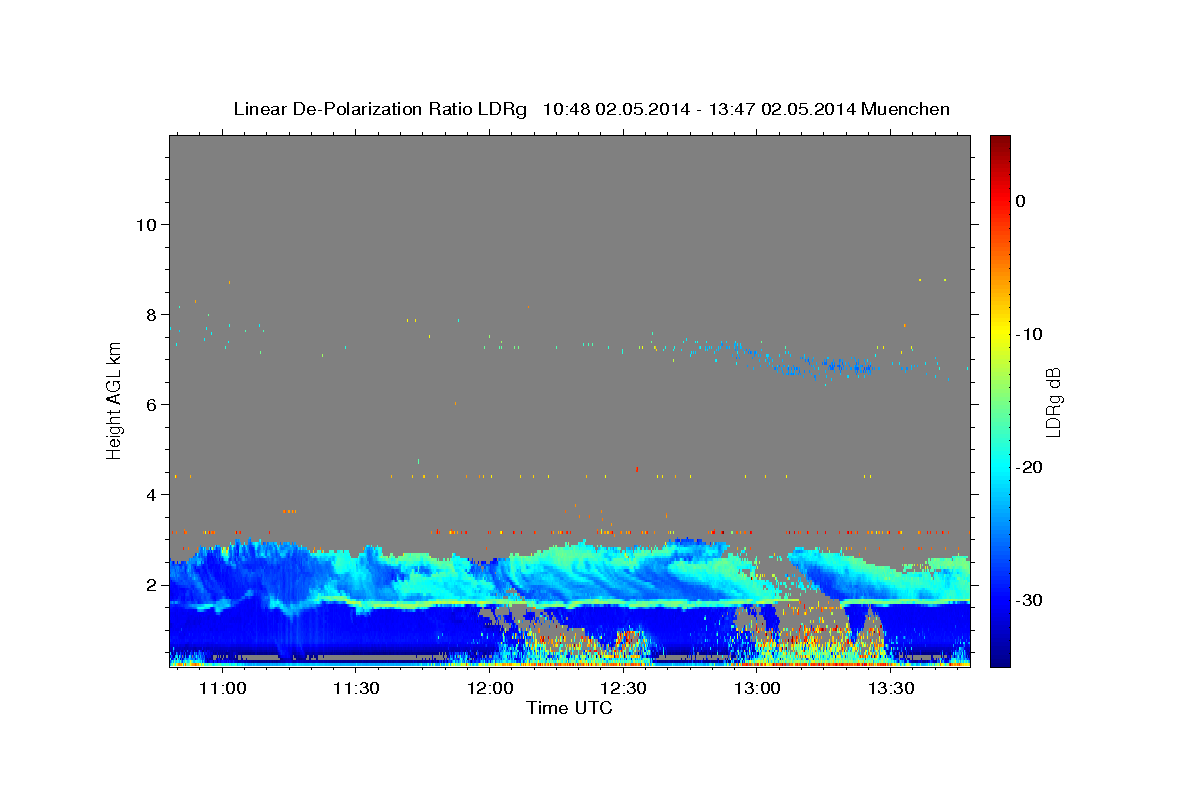Click the dark blue bottom of the colorbar
The height and width of the screenshot is (800, 1200).
[1000, 655]
